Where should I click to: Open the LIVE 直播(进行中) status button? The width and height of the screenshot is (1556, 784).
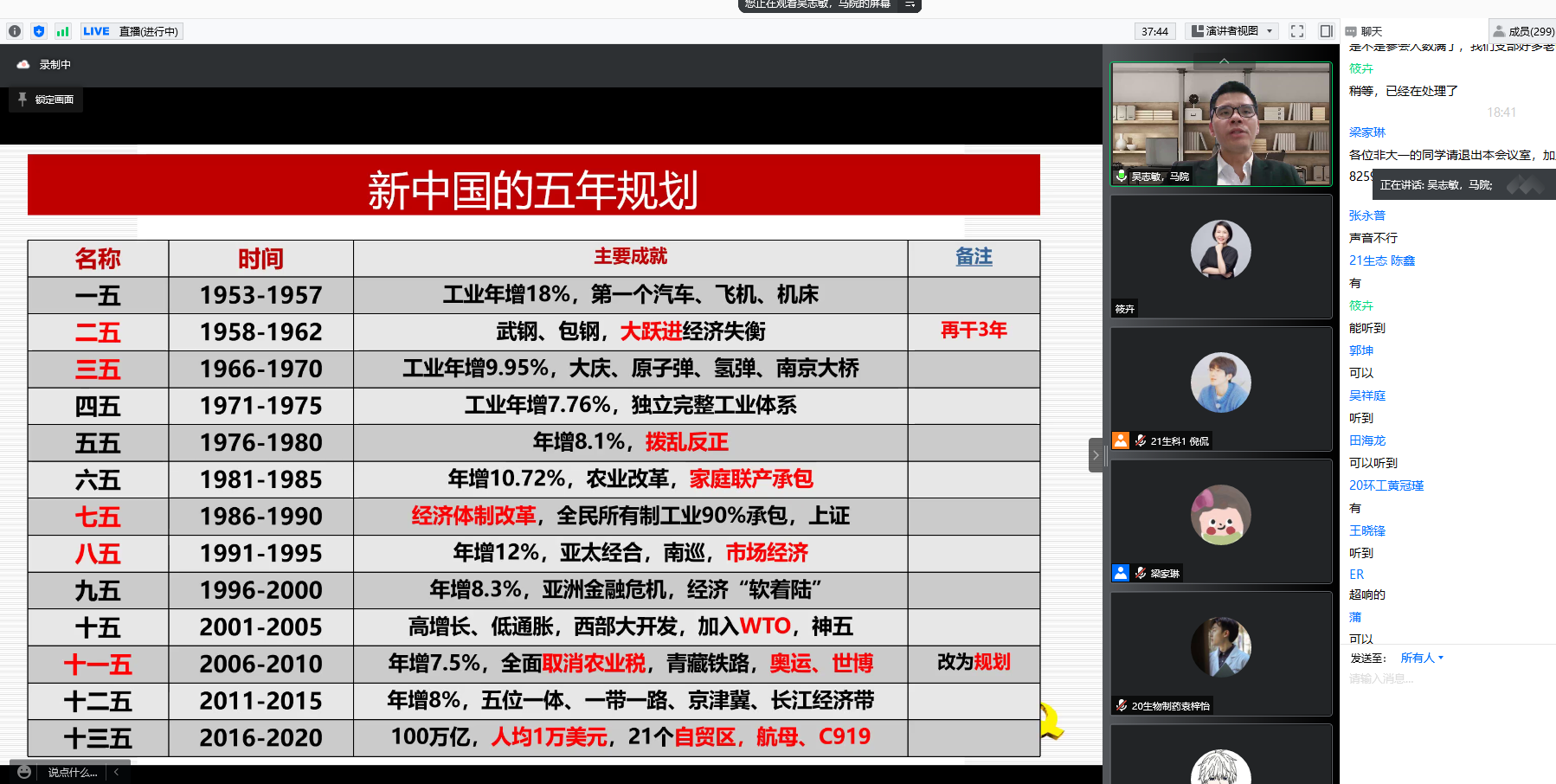point(131,31)
